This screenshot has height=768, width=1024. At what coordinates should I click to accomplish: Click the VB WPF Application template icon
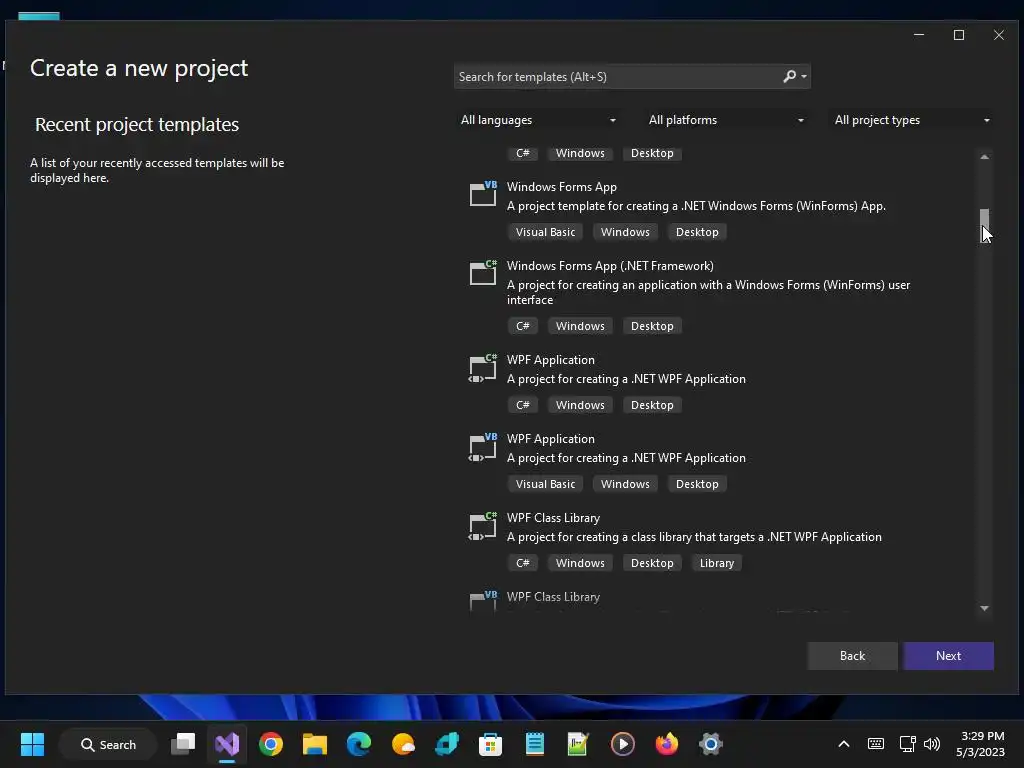point(483,447)
